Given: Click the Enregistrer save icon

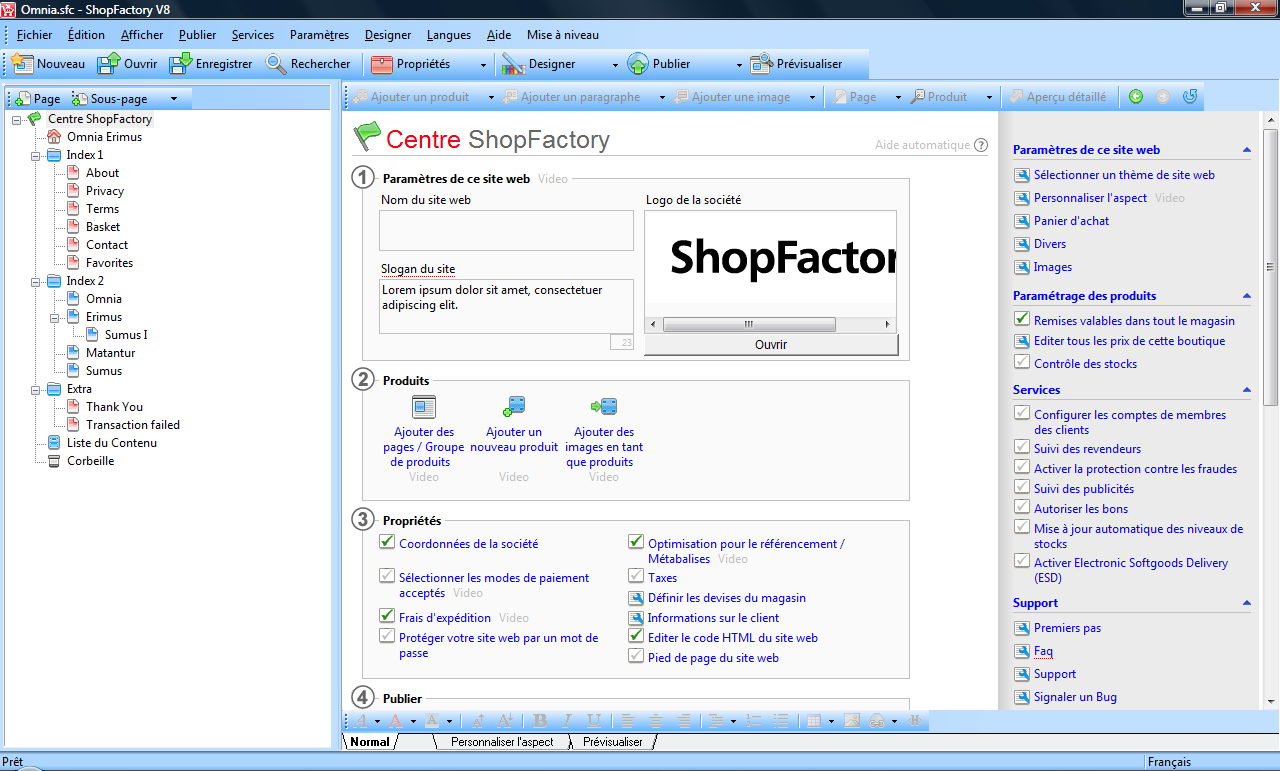Looking at the screenshot, I should click(181, 64).
